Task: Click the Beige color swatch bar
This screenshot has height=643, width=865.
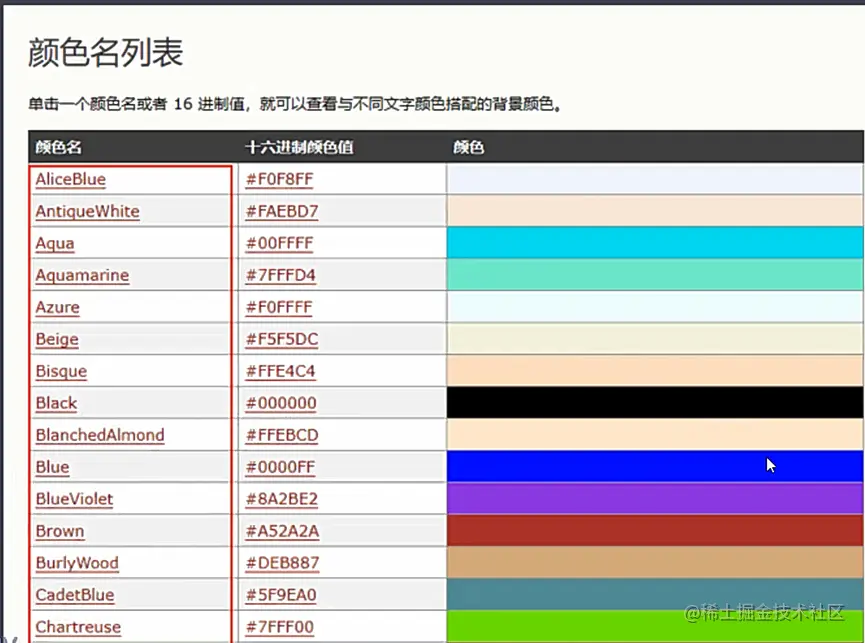Action: pyautogui.click(x=655, y=339)
